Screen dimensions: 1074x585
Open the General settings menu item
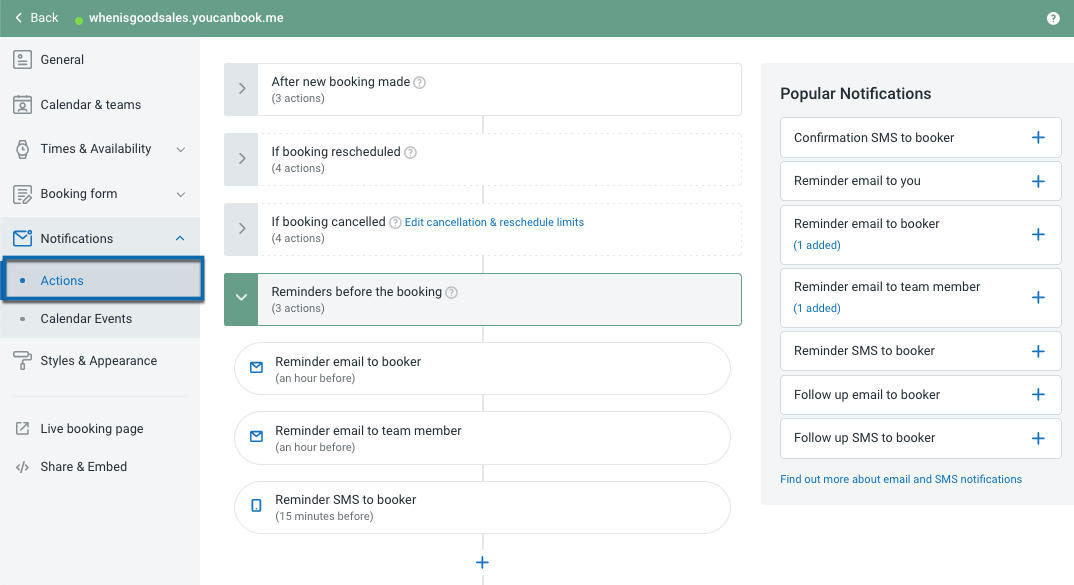point(62,60)
